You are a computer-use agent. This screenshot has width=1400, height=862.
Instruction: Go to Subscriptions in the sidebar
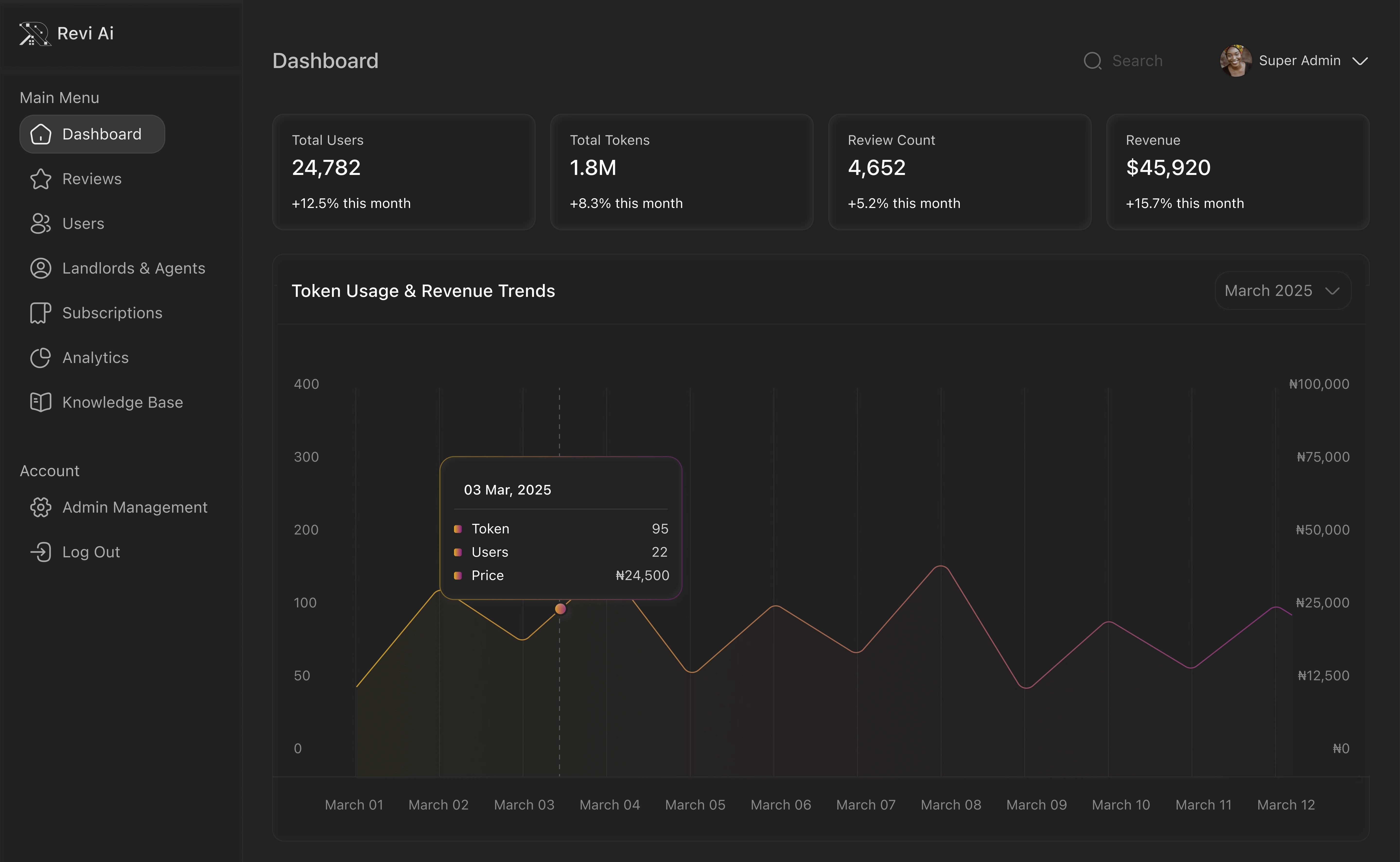pos(112,313)
